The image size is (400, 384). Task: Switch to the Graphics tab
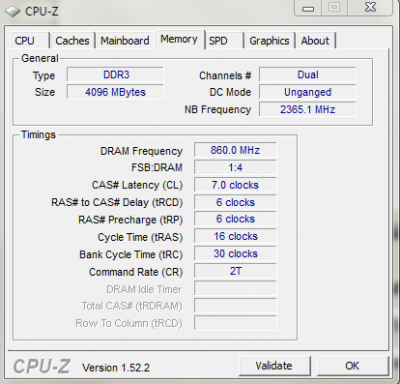tap(269, 41)
